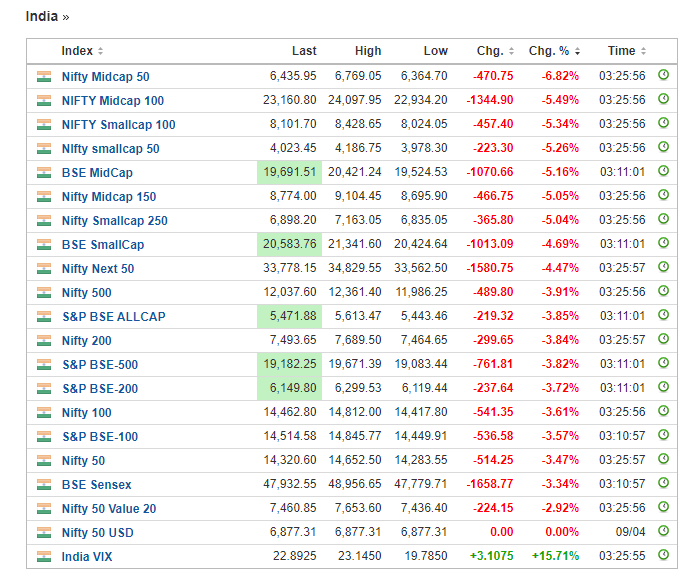685x579 pixels.
Task: Click clock icon in S&P BSE ALLCAP row
Action: (x=663, y=315)
